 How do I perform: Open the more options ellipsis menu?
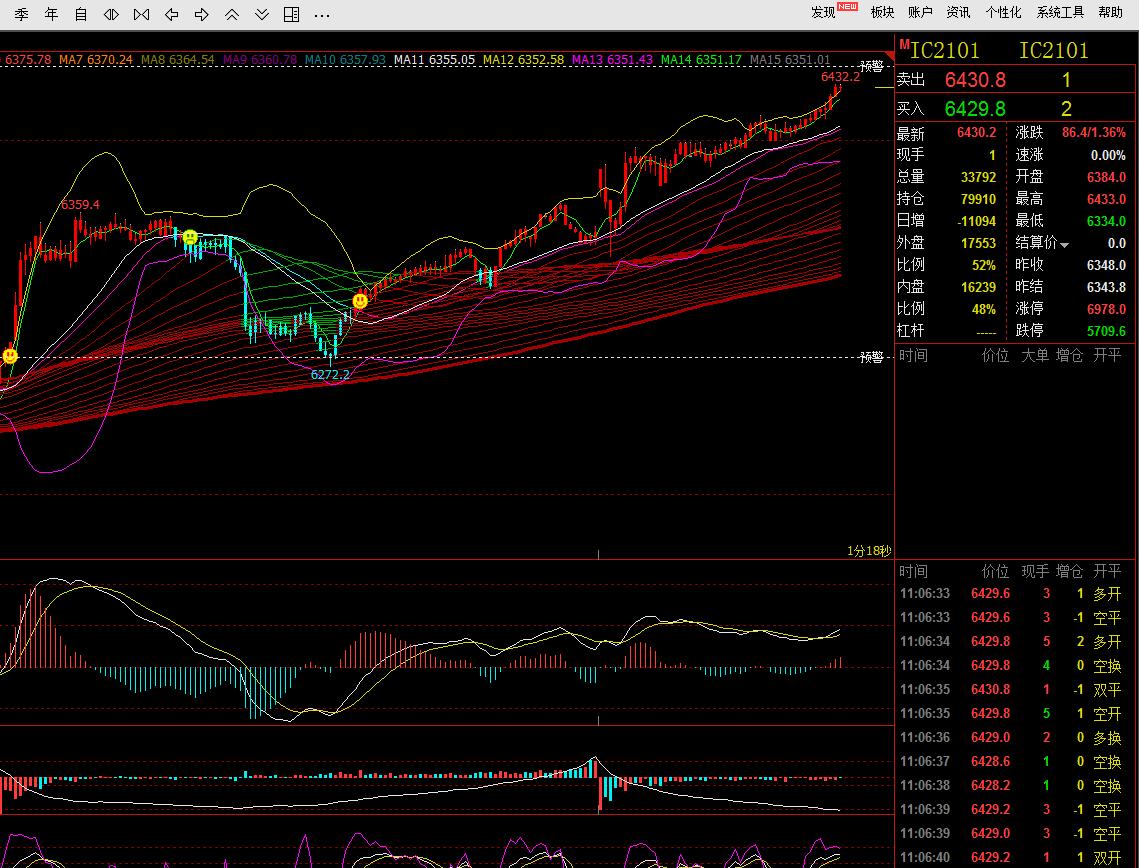pyautogui.click(x=322, y=15)
